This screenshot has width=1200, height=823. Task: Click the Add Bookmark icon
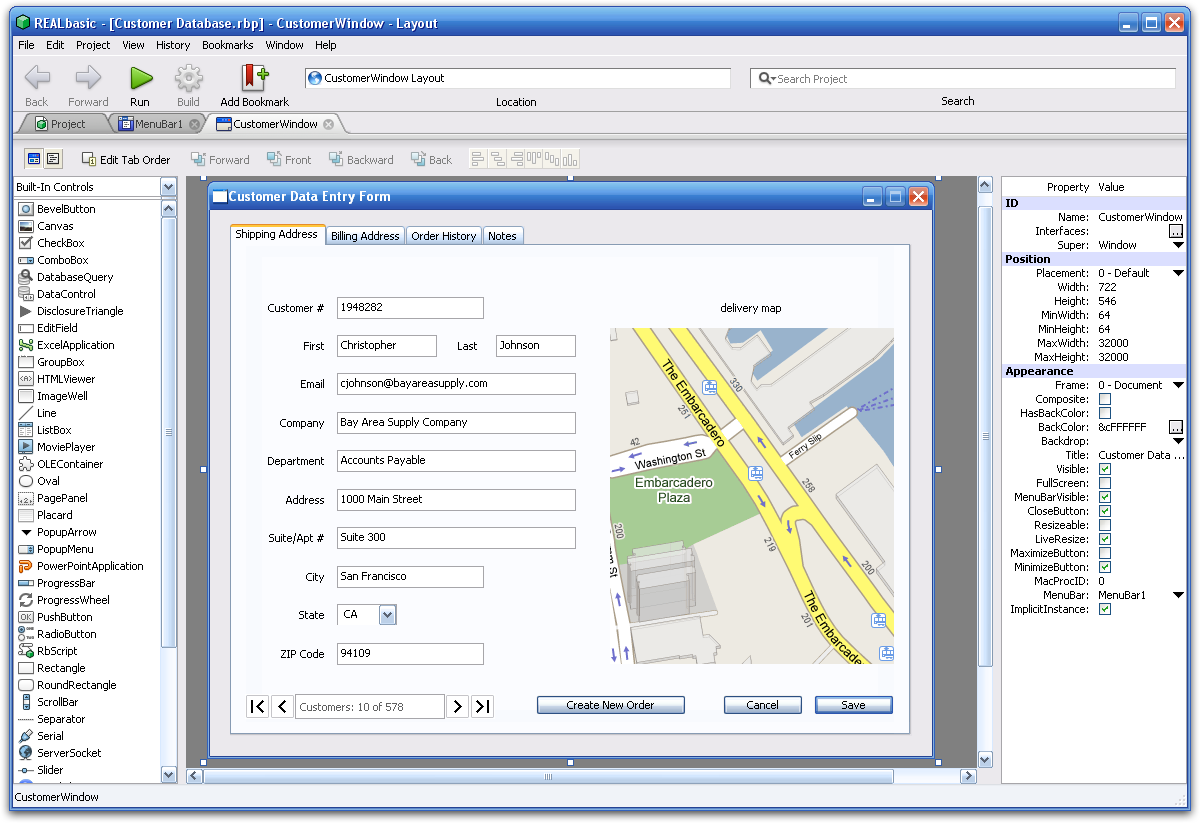tap(254, 78)
